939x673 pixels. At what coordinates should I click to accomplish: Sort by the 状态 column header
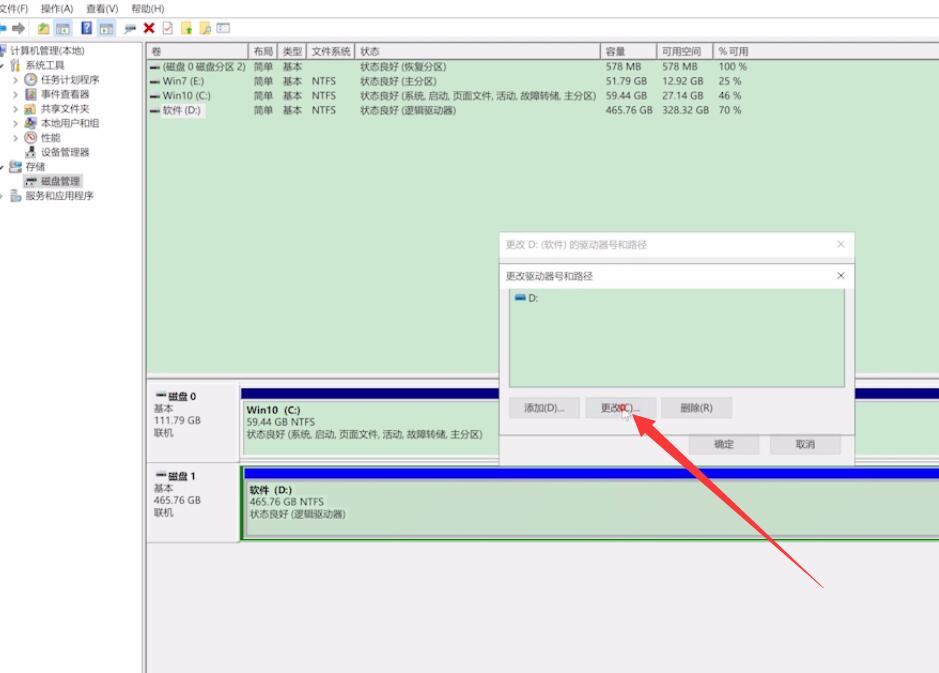pyautogui.click(x=477, y=51)
